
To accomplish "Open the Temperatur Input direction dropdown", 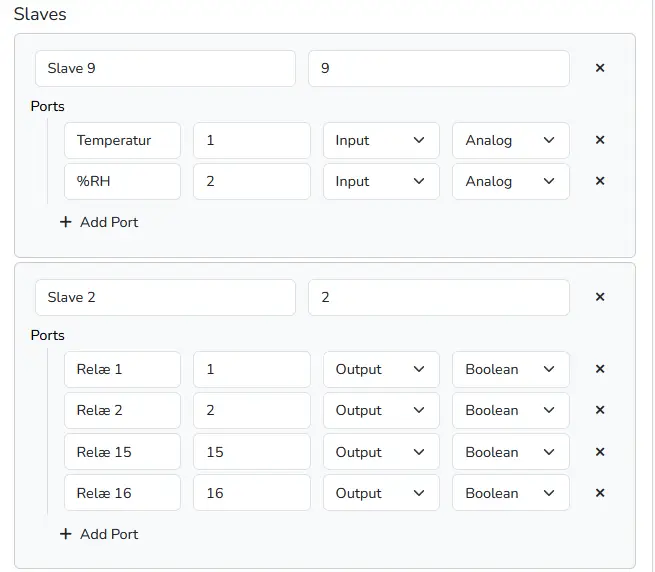I will [x=381, y=140].
